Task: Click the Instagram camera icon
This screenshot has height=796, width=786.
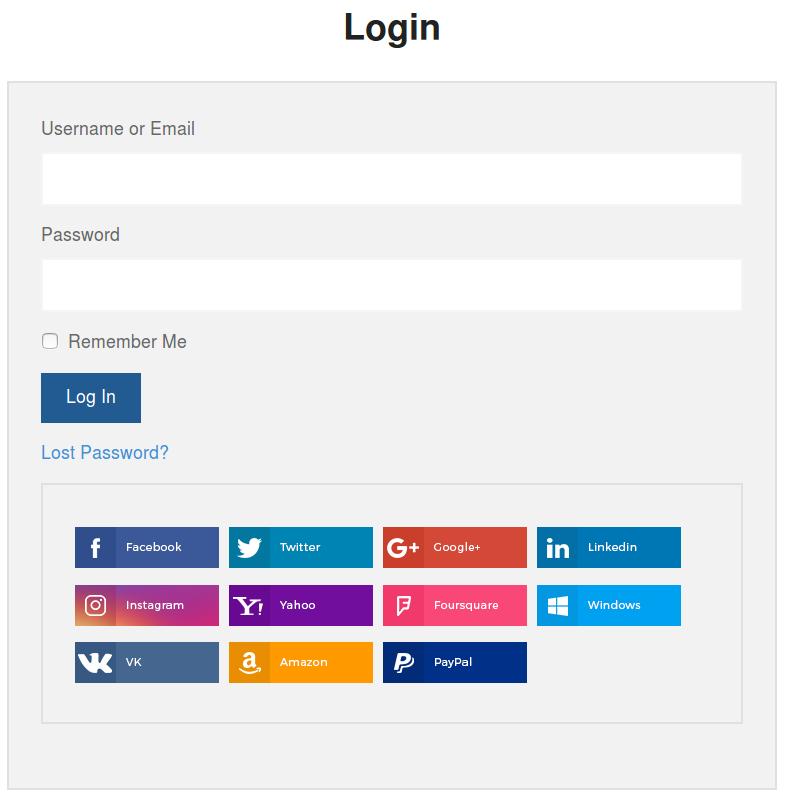Action: tap(95, 605)
